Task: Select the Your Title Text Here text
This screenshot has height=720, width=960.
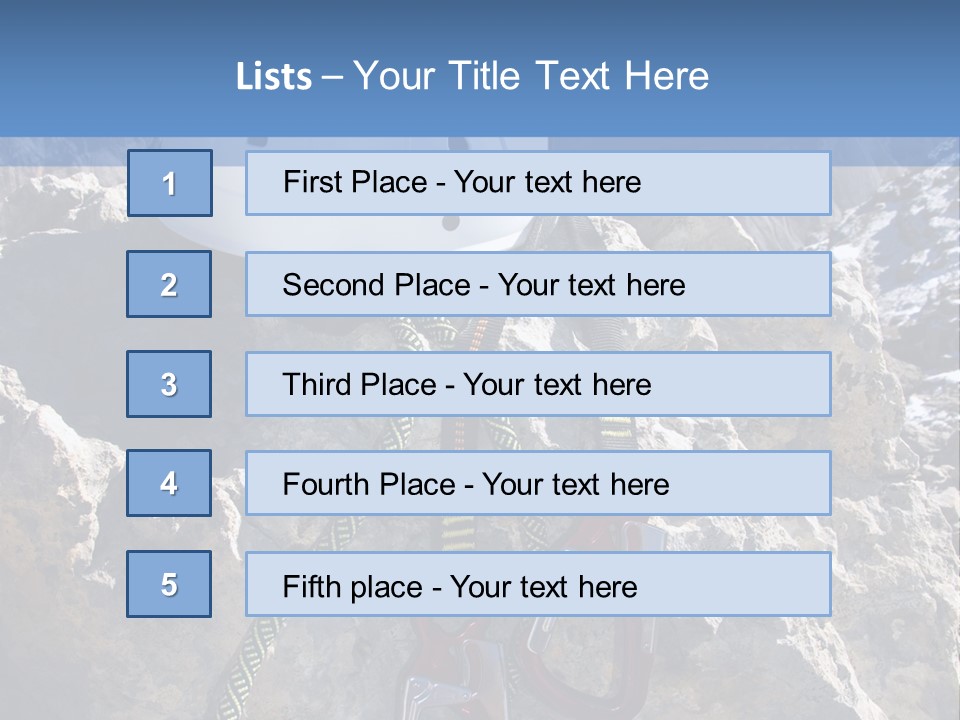Action: pyautogui.click(x=531, y=76)
